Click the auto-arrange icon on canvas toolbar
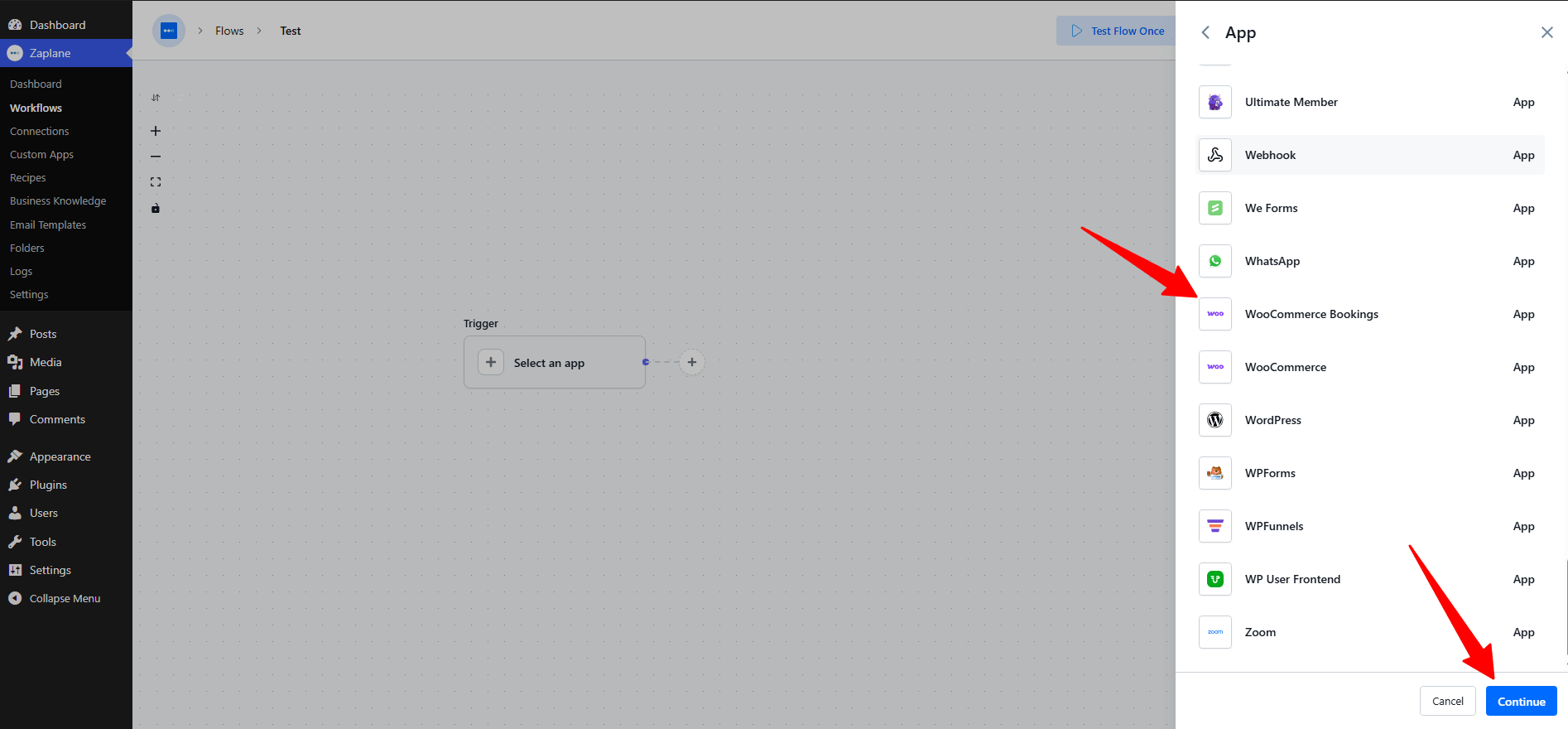 [x=156, y=98]
